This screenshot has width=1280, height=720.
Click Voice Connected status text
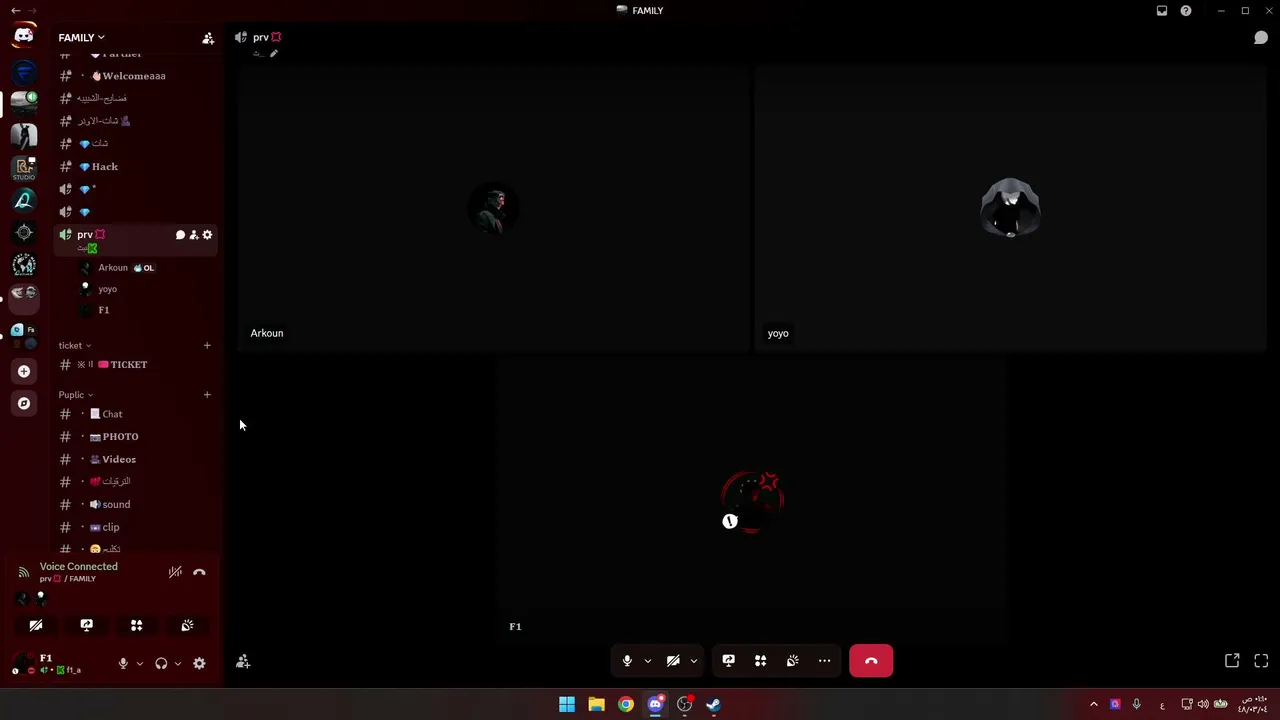pyautogui.click(x=79, y=567)
